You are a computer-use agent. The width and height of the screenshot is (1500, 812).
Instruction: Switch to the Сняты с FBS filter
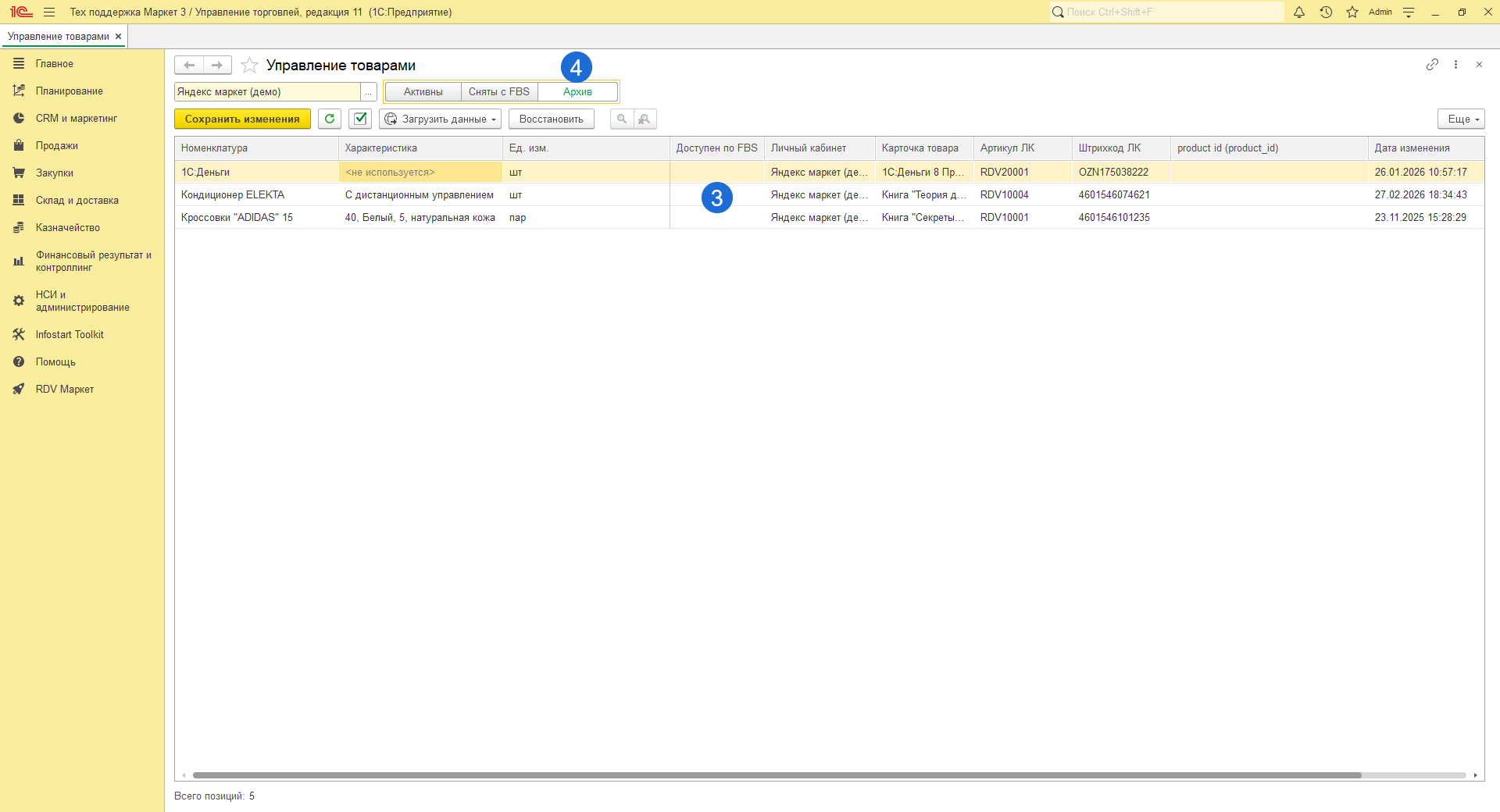[499, 92]
